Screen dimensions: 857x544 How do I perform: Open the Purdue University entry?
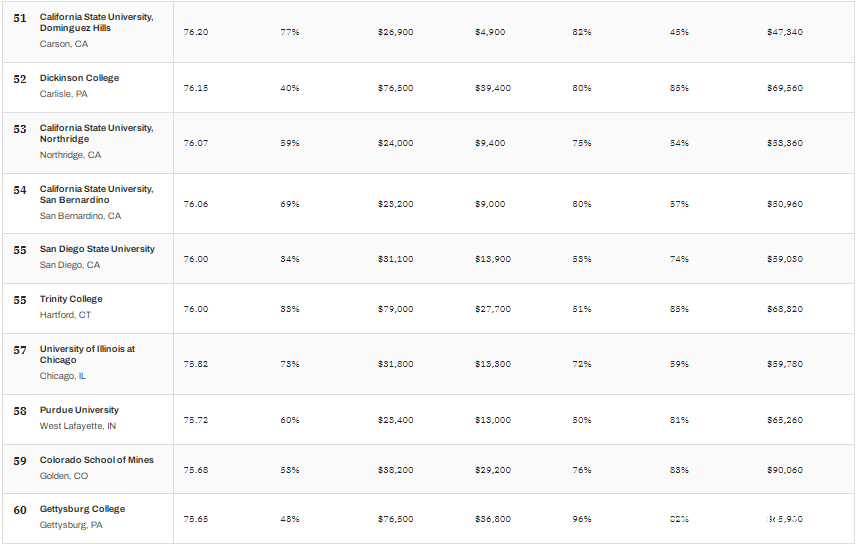(x=79, y=410)
